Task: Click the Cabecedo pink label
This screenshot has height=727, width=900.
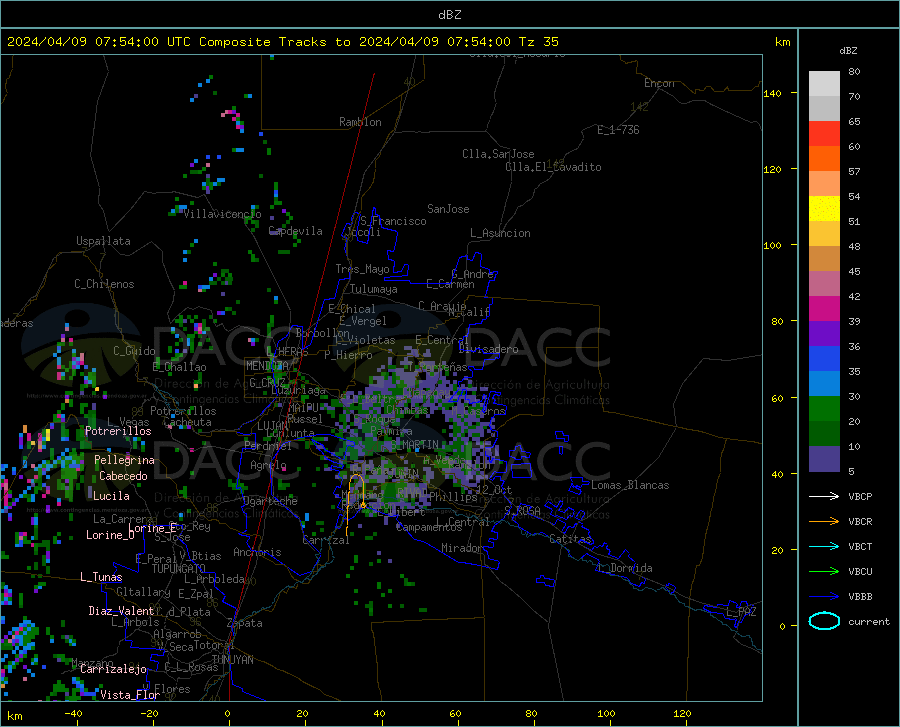Action: [123, 476]
